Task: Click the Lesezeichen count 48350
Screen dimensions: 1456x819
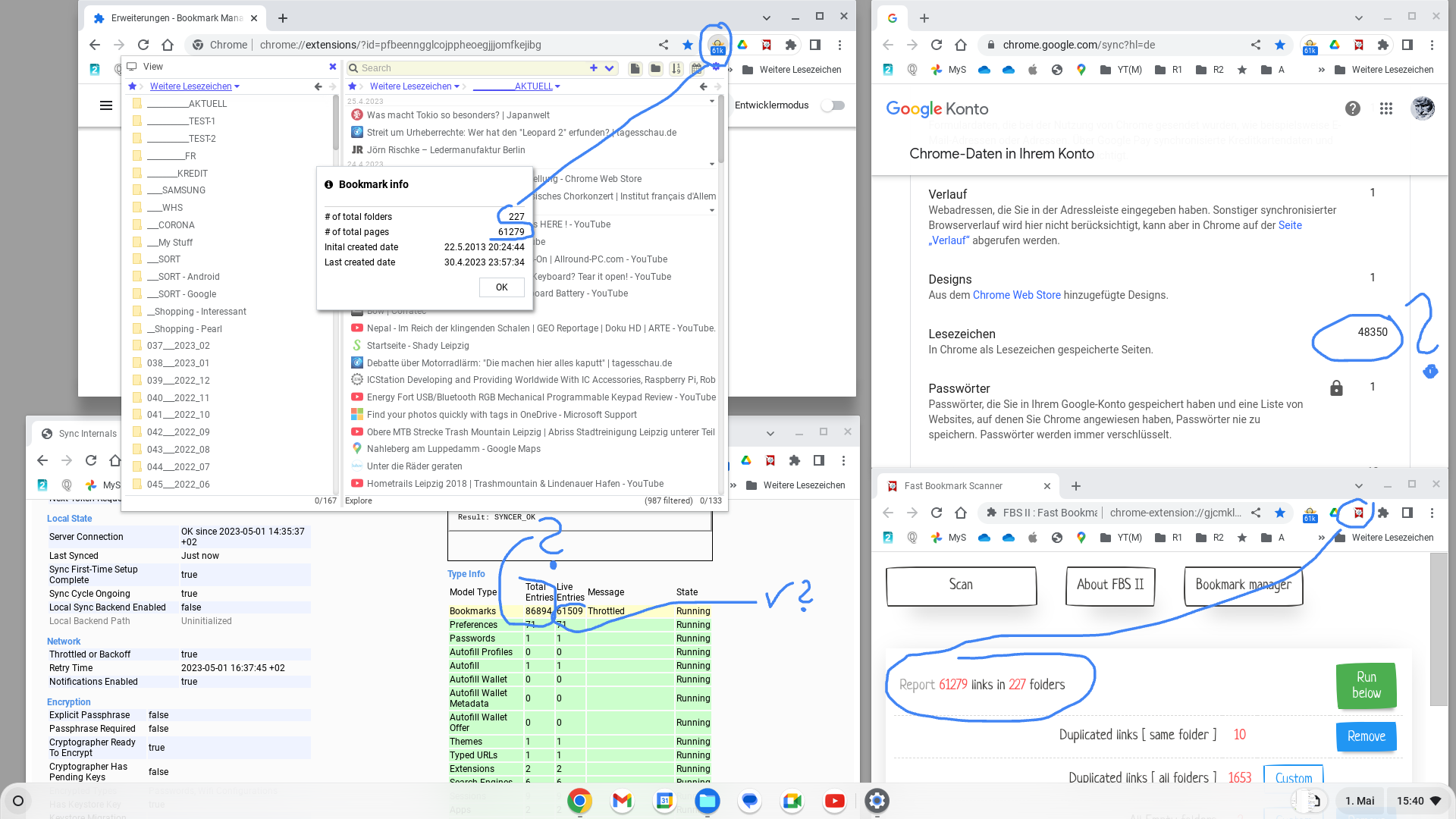Action: pos(1373,332)
